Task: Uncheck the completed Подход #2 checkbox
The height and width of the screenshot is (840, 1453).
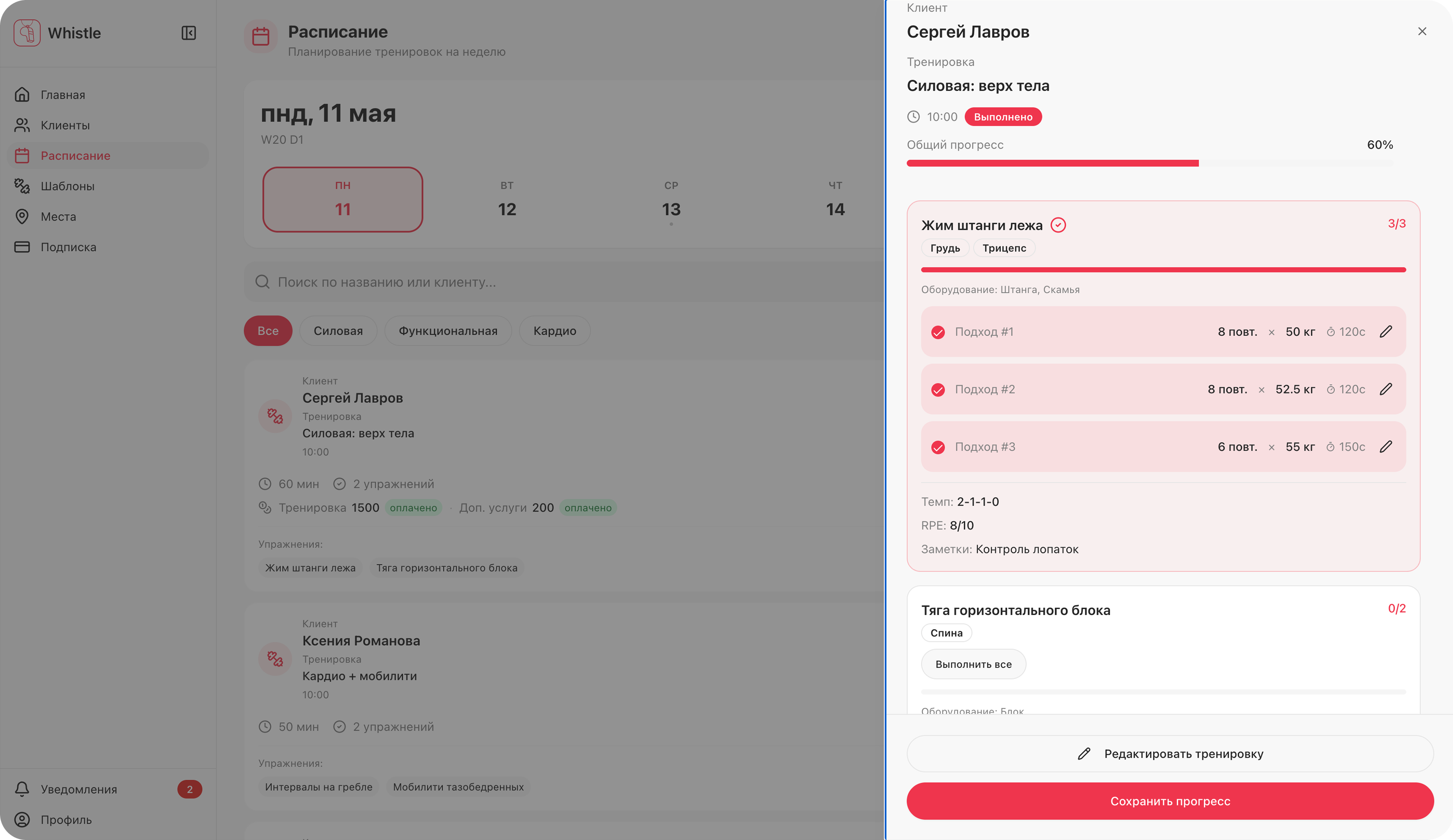Action: [x=938, y=390]
